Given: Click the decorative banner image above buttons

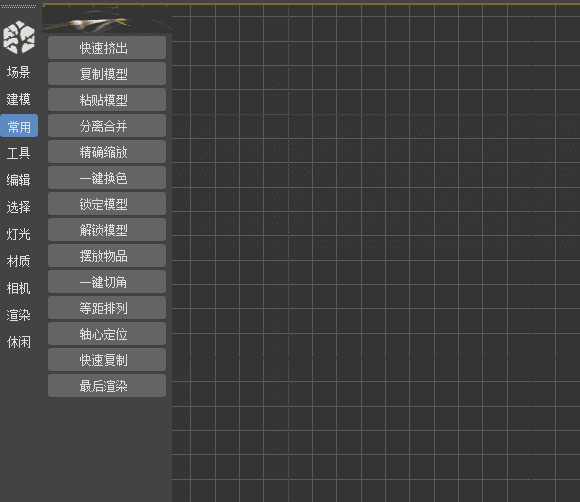Looking at the screenshot, I should pos(107,20).
